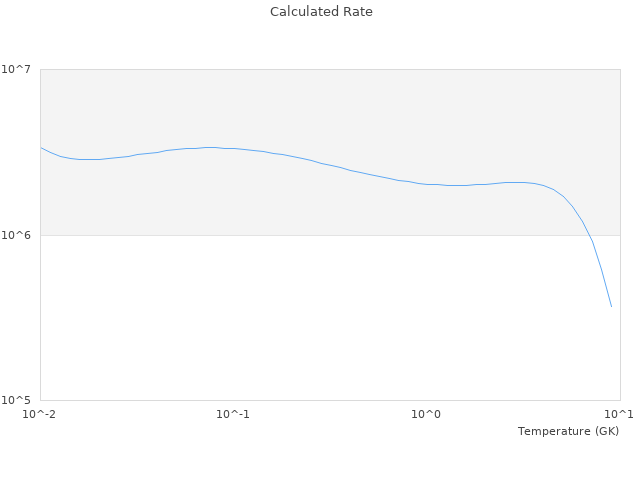The width and height of the screenshot is (640, 480).
Task: Click the blue curve's lowest end point
Action: pyautogui.click(x=611, y=306)
